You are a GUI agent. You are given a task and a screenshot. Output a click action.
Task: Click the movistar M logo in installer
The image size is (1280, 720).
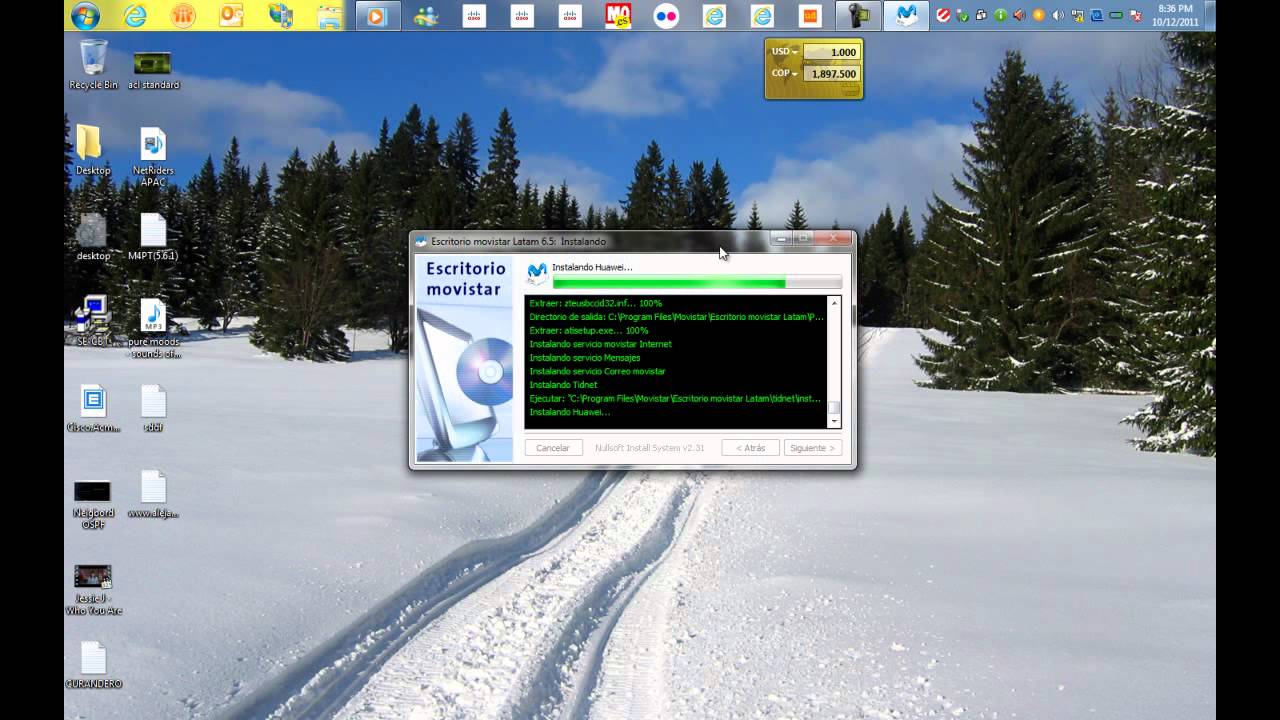click(537, 275)
